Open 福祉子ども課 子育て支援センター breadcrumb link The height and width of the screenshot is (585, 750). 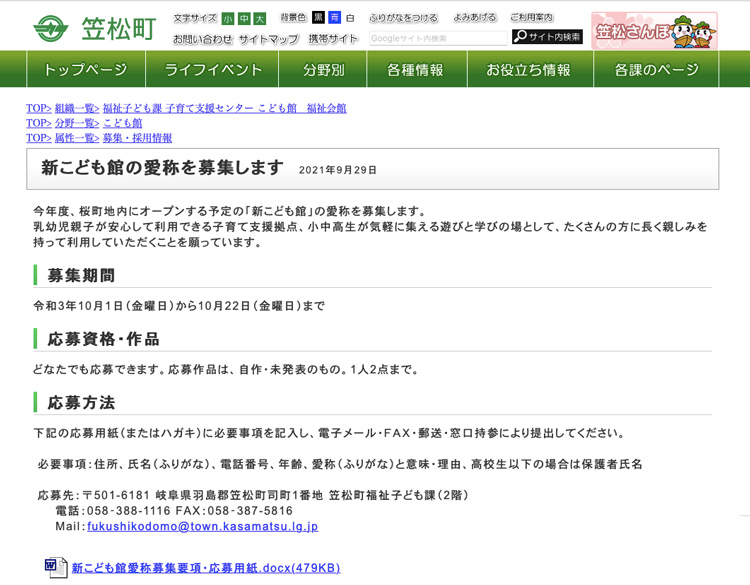224,109
